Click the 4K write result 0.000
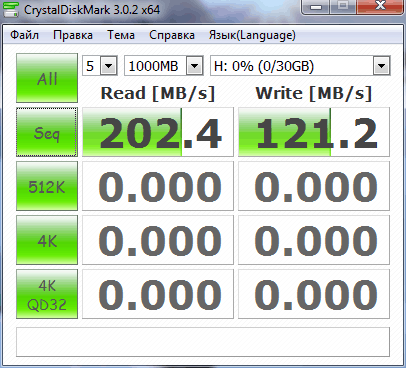The width and height of the screenshot is (406, 368). (x=314, y=240)
